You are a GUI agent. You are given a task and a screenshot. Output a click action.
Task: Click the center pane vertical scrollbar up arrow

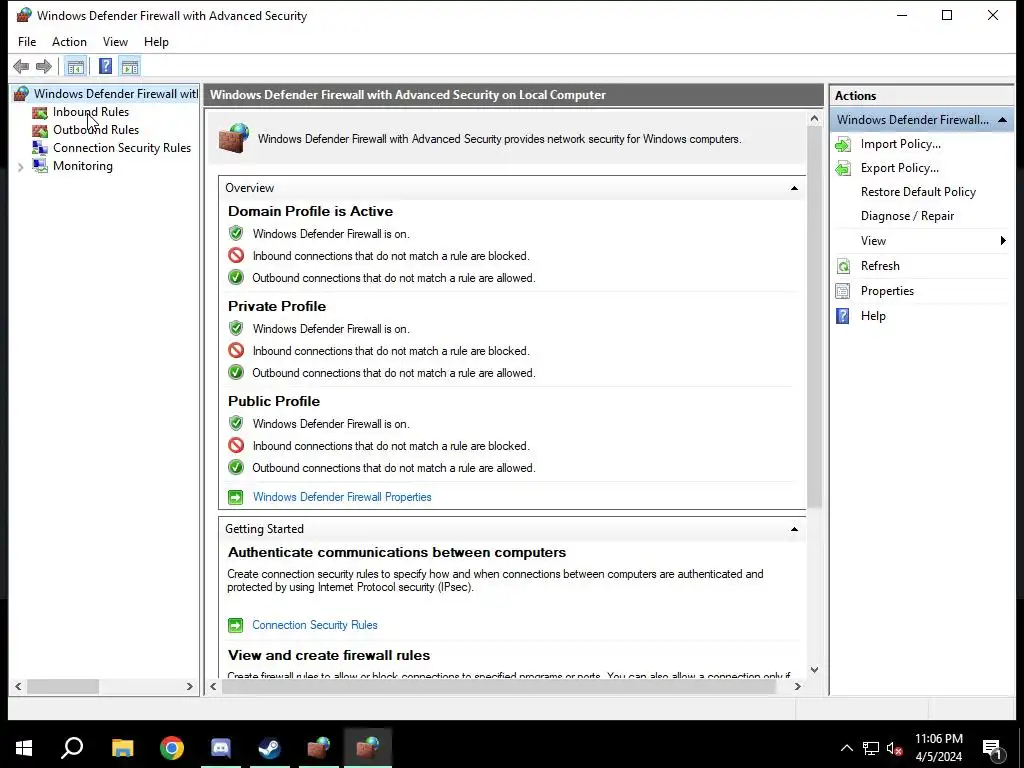coord(814,118)
